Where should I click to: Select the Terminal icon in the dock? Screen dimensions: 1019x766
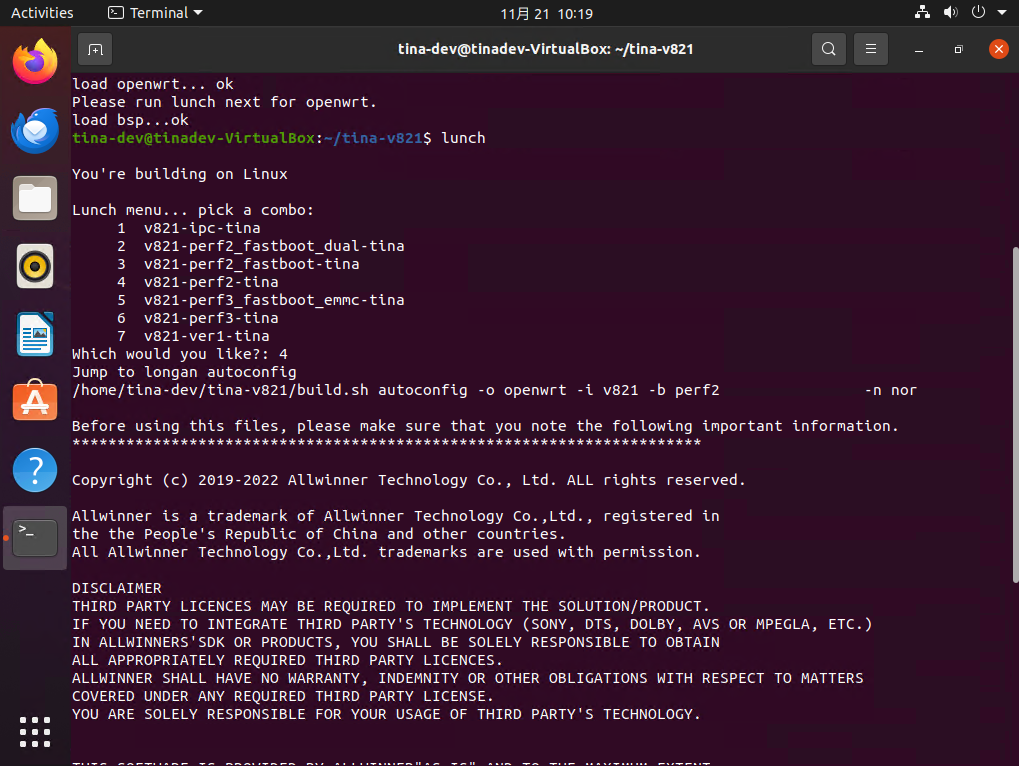pyautogui.click(x=35, y=537)
